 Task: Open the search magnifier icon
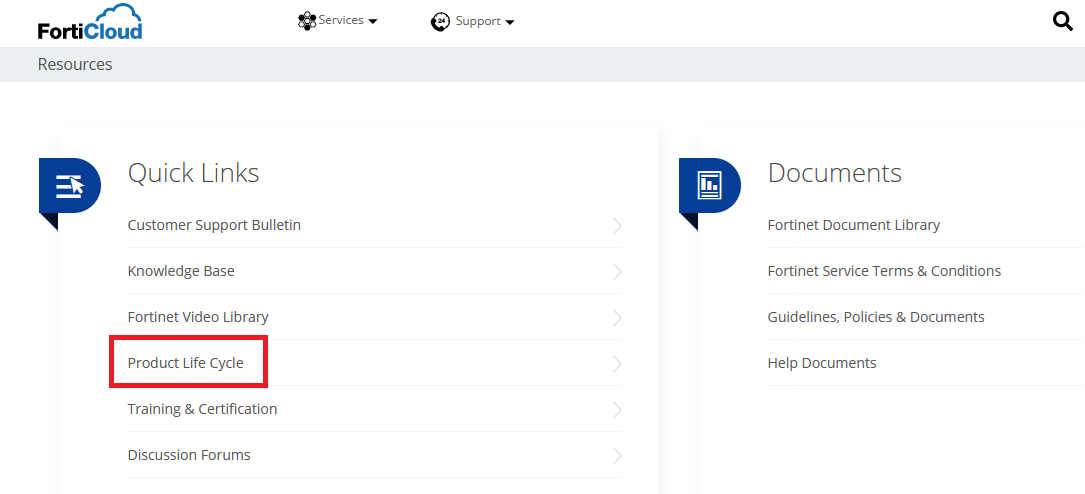1062,21
